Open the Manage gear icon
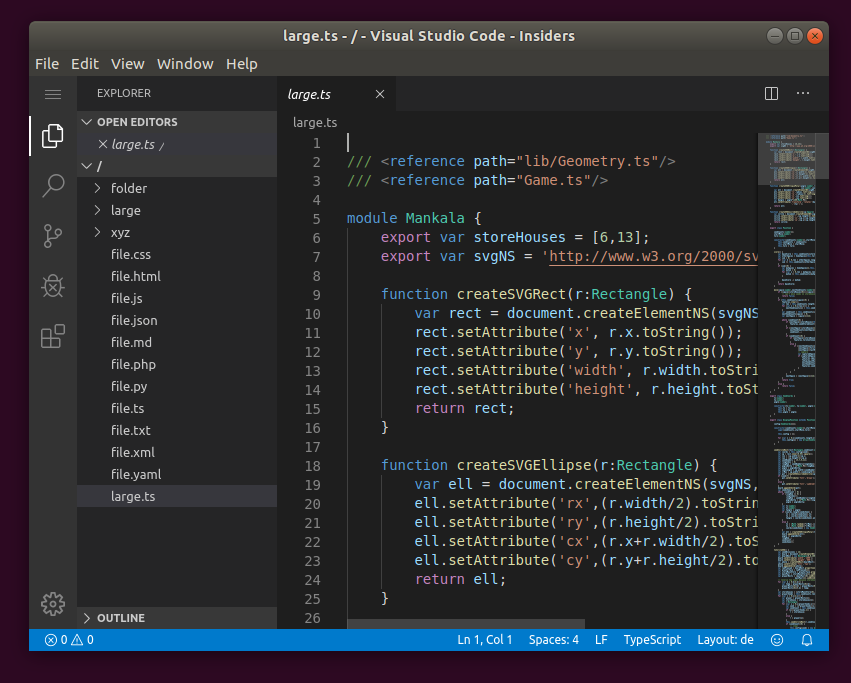Image resolution: width=851 pixels, height=683 pixels. pyautogui.click(x=53, y=604)
